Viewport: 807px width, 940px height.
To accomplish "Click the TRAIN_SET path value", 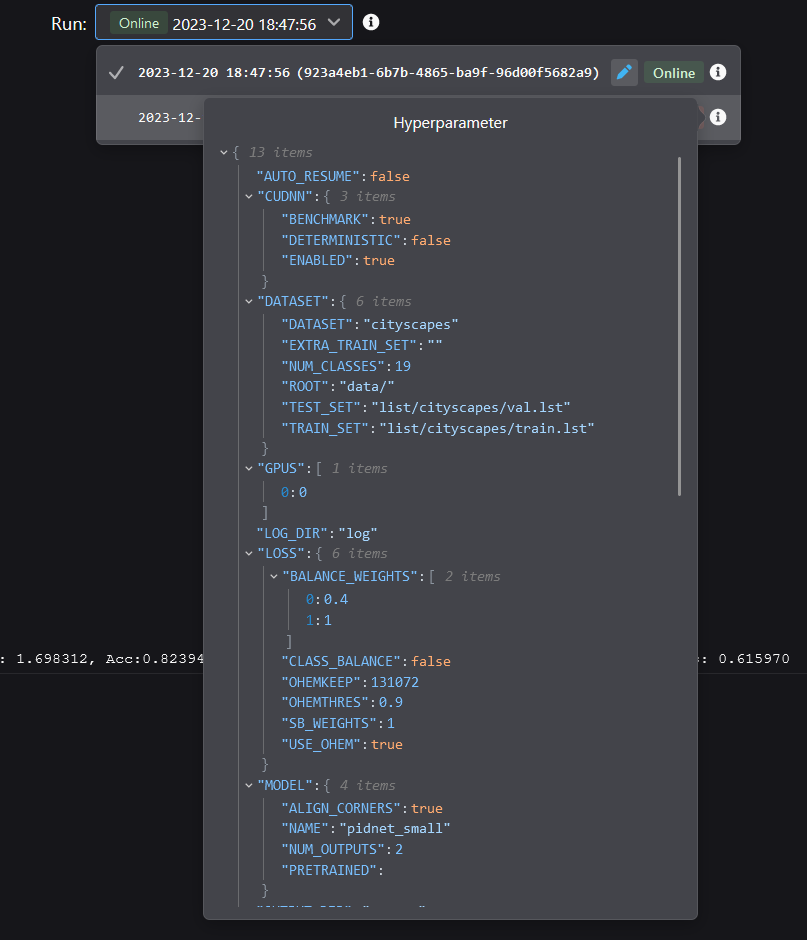I will coord(486,428).
